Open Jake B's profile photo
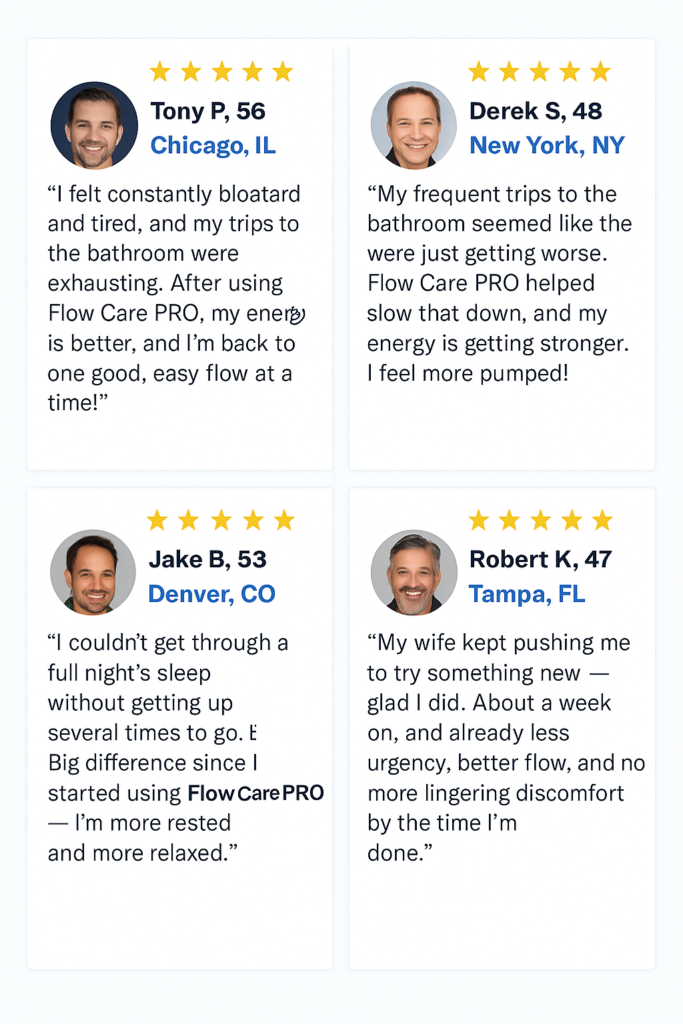Screen dimensions: 683x1024 tap(93, 572)
